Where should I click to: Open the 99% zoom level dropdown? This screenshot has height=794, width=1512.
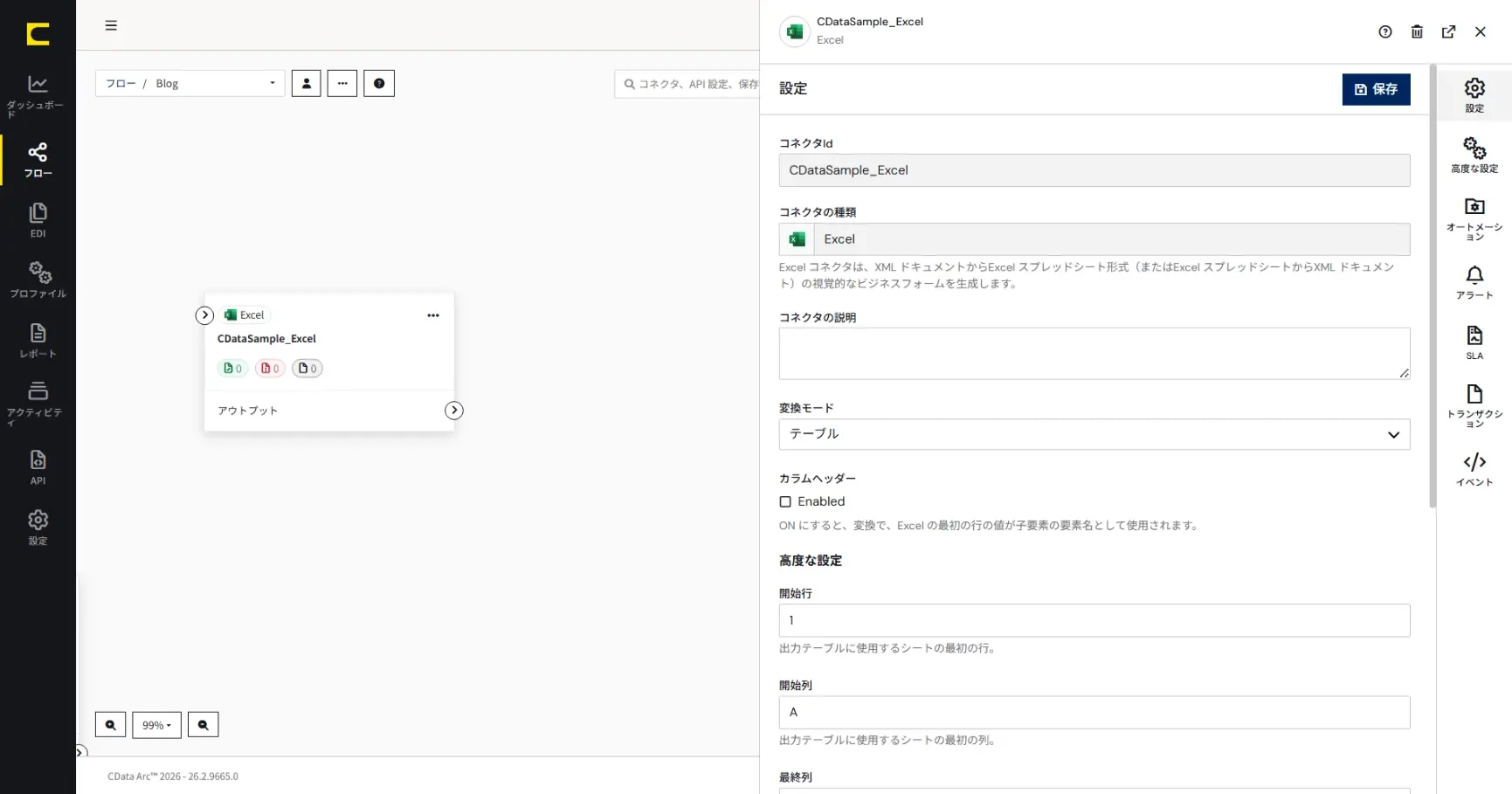pos(156,725)
